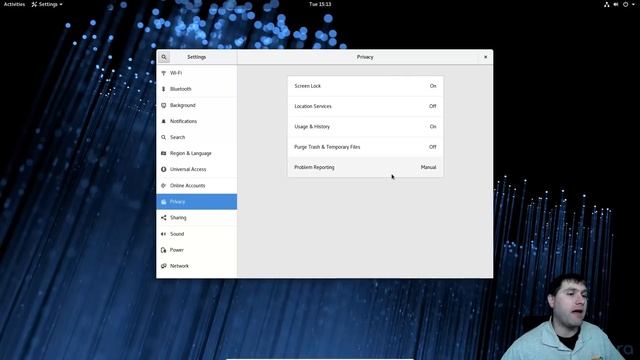This screenshot has height=360, width=640.
Task: Open Power settings label
Action: 177,250
